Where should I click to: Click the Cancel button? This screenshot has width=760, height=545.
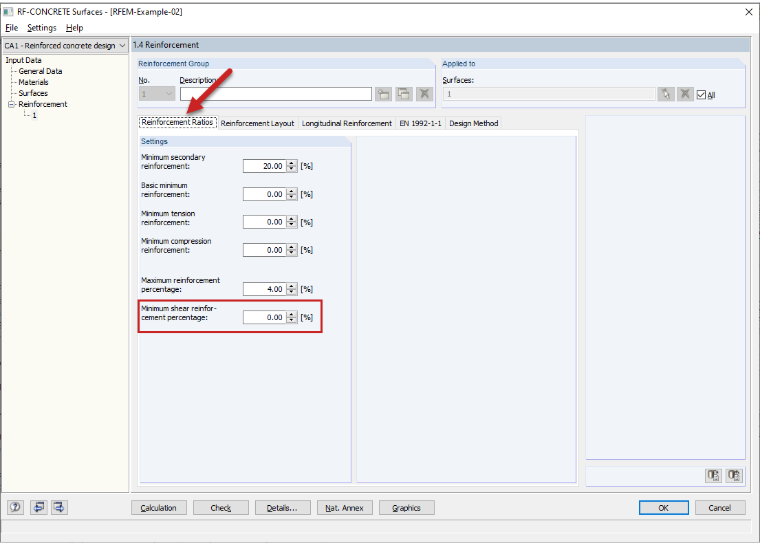click(720, 508)
